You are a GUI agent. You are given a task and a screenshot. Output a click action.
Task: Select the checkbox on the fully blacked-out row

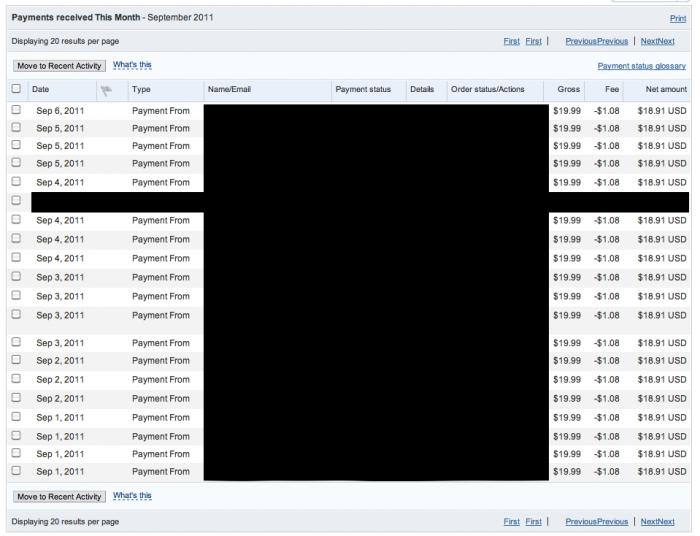pyautogui.click(x=15, y=201)
